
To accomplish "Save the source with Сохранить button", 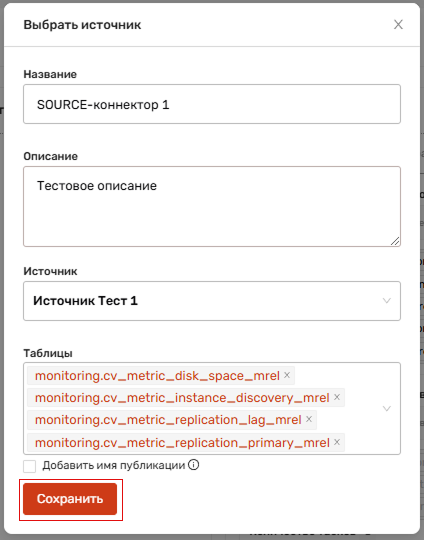I will tap(70, 499).
